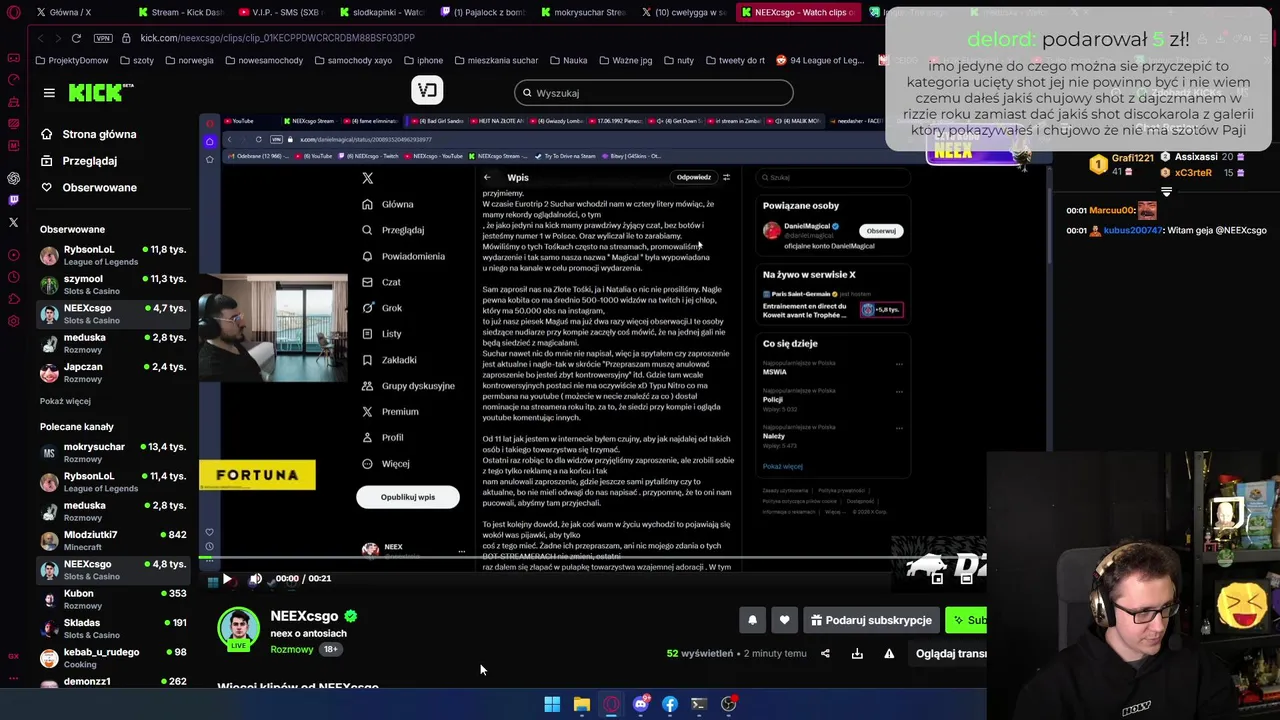Open Opera sidebar settings gear
Viewport: 1280px width, 720px height.
point(13,321)
